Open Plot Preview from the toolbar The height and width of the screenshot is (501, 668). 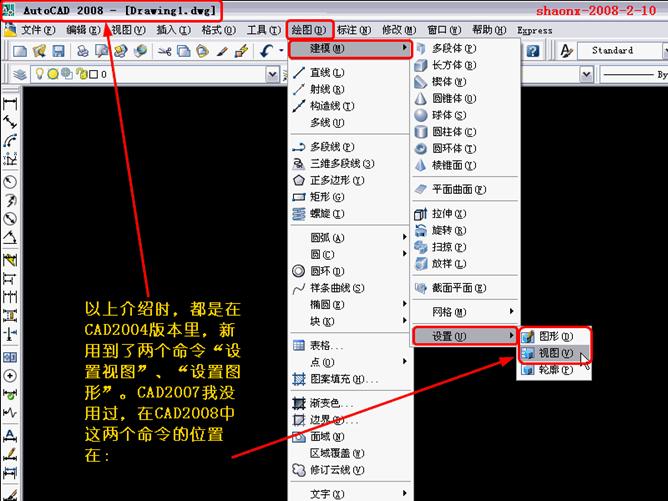point(101,51)
